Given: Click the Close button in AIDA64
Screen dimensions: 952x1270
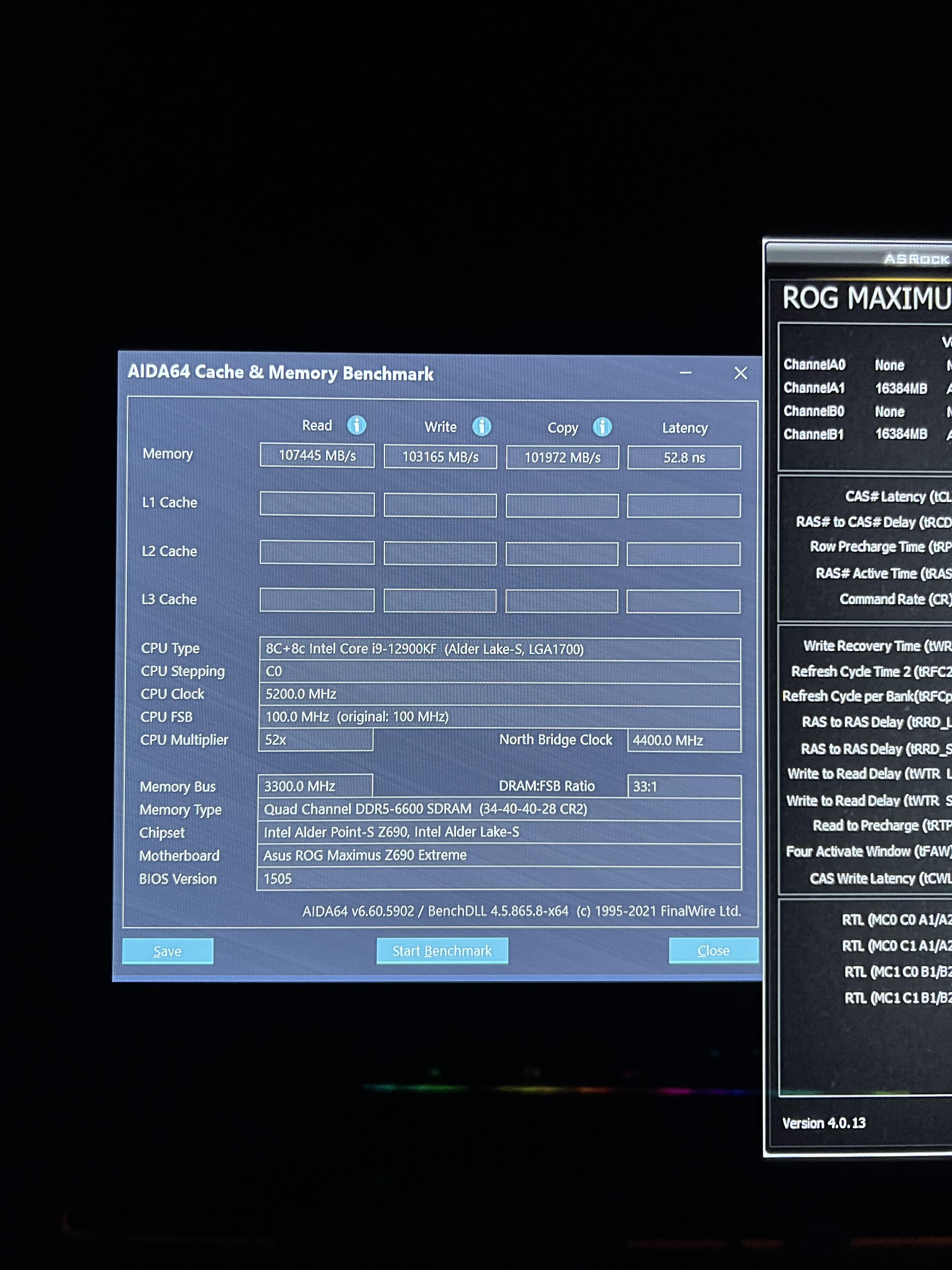Looking at the screenshot, I should (x=713, y=950).
